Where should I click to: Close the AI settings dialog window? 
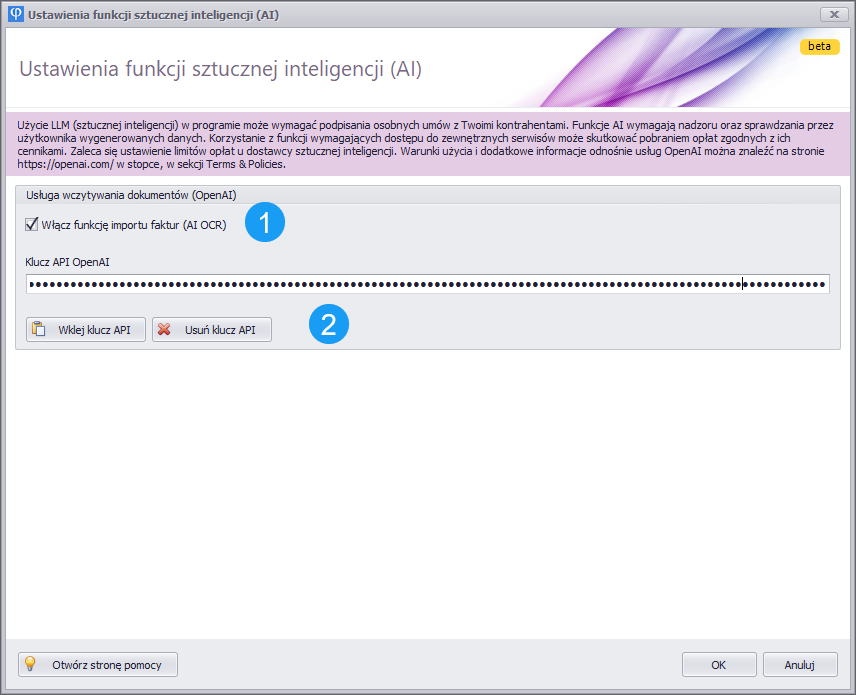[x=833, y=14]
